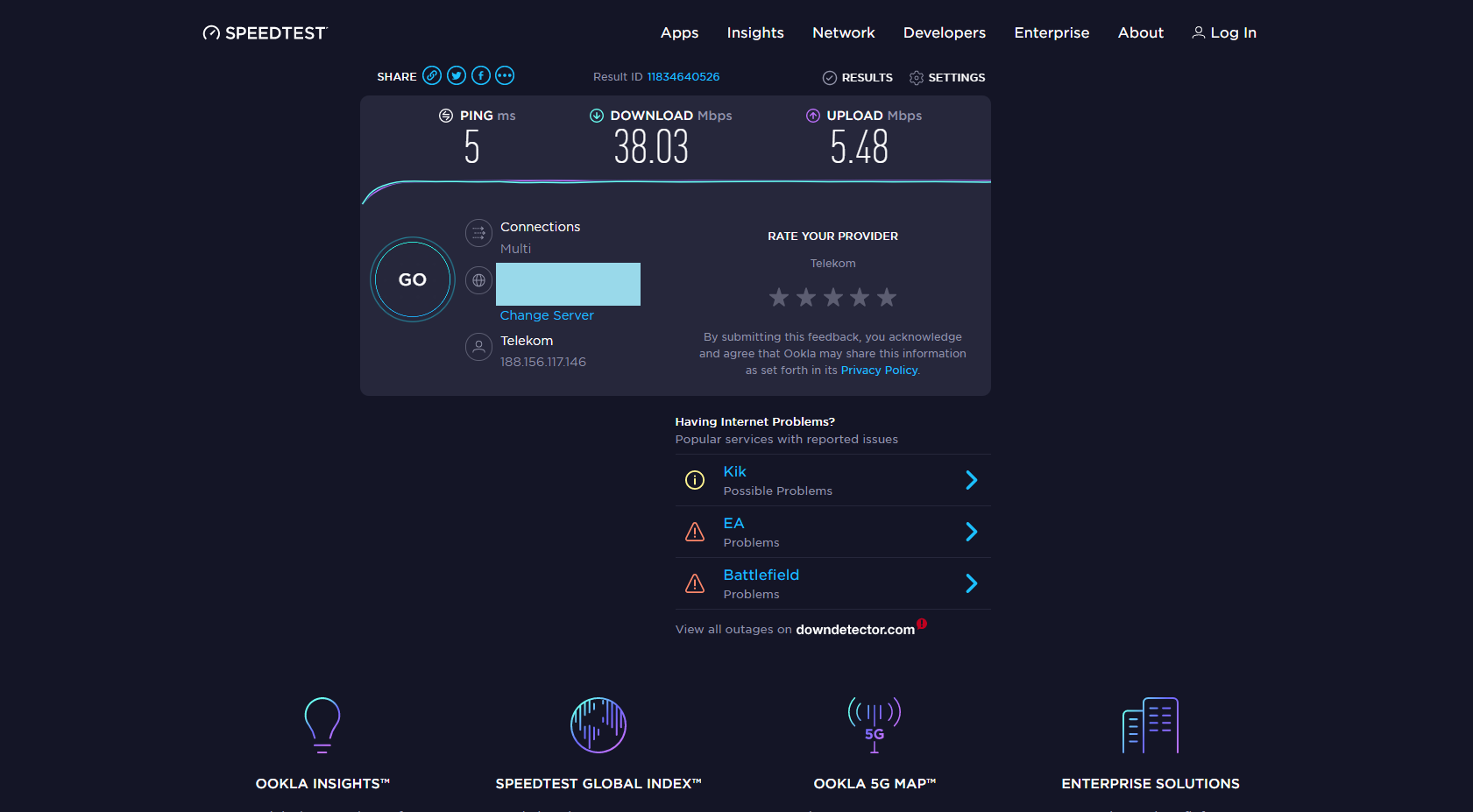The image size is (1473, 812).
Task: Open more sharing options icon
Action: point(505,75)
